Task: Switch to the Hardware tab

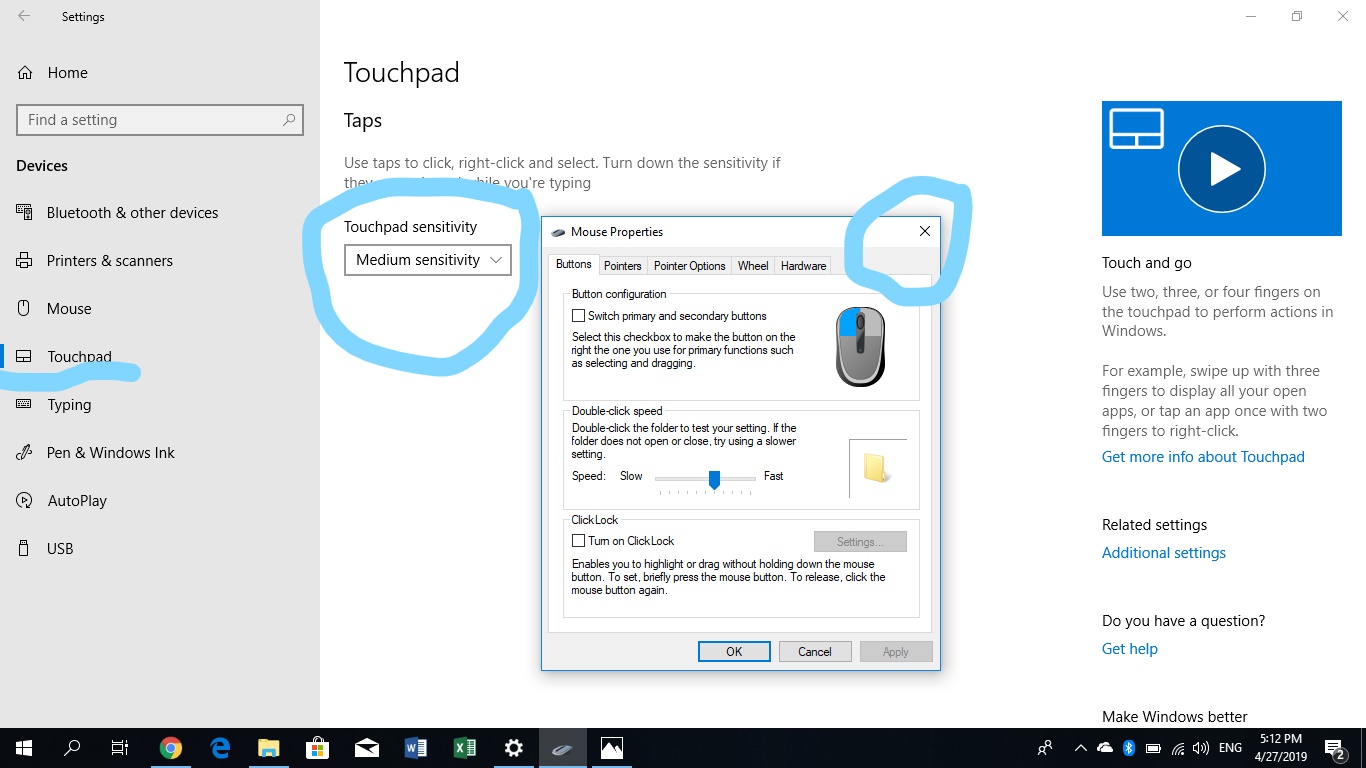Action: click(x=803, y=265)
